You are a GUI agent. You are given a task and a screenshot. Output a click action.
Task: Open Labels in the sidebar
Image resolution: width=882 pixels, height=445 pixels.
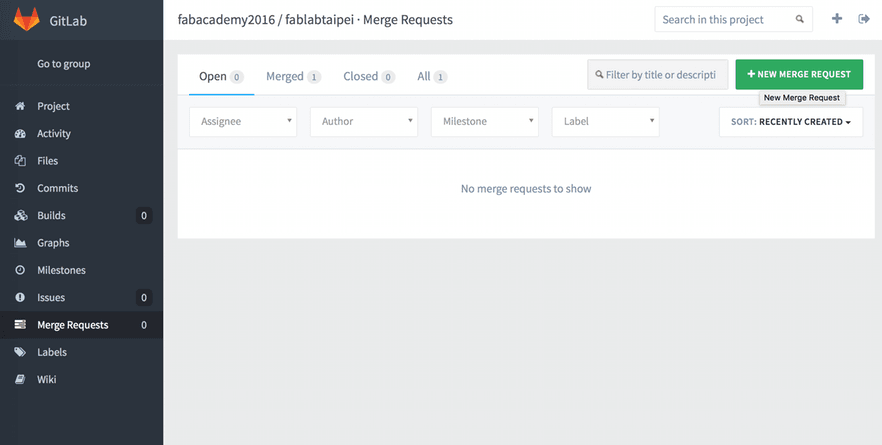click(82, 352)
